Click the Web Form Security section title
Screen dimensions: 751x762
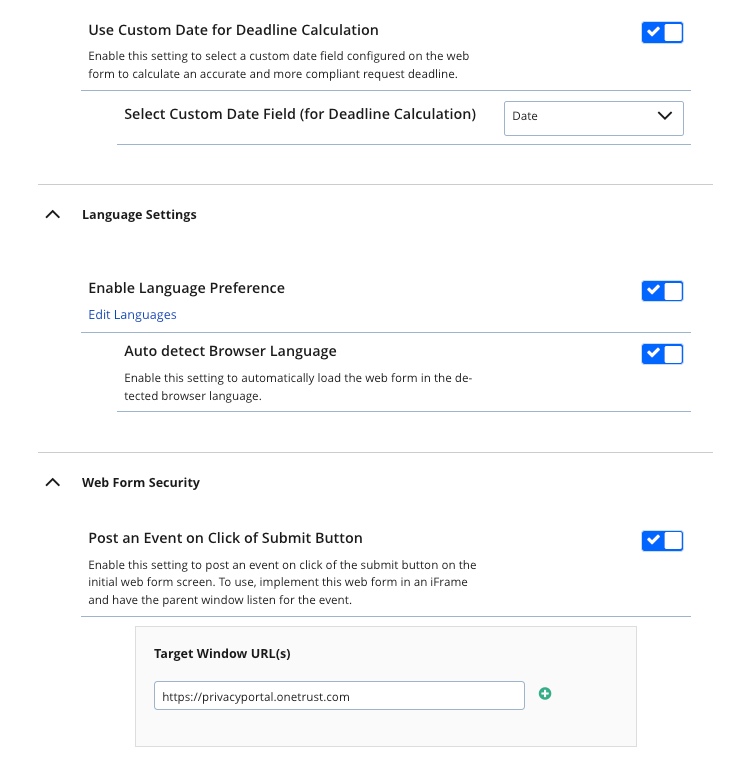(141, 483)
